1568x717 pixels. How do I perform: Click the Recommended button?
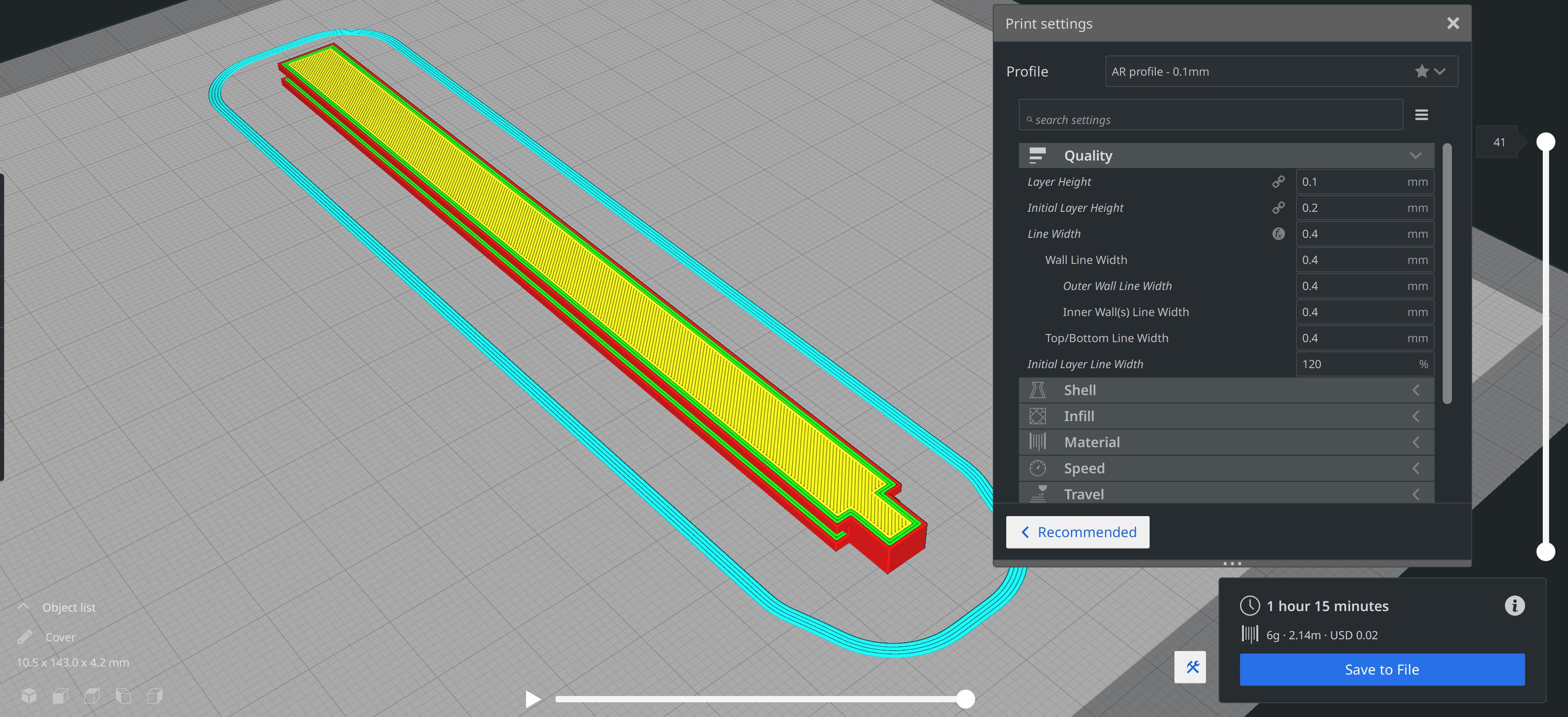1077,532
